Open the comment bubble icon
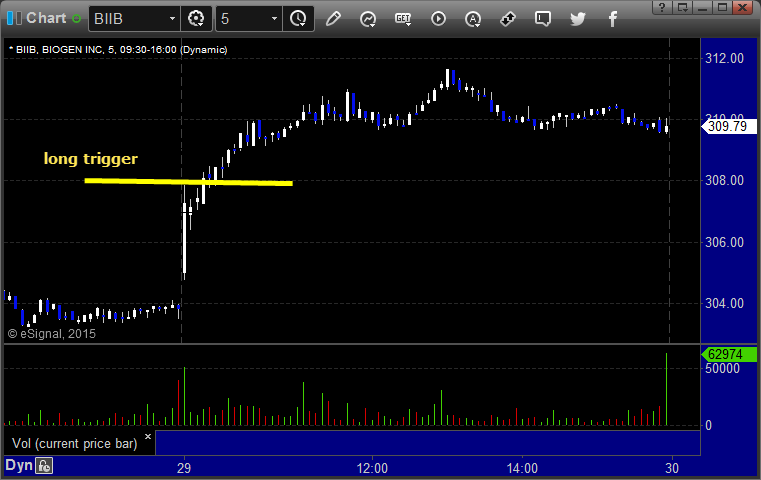 tap(543, 19)
